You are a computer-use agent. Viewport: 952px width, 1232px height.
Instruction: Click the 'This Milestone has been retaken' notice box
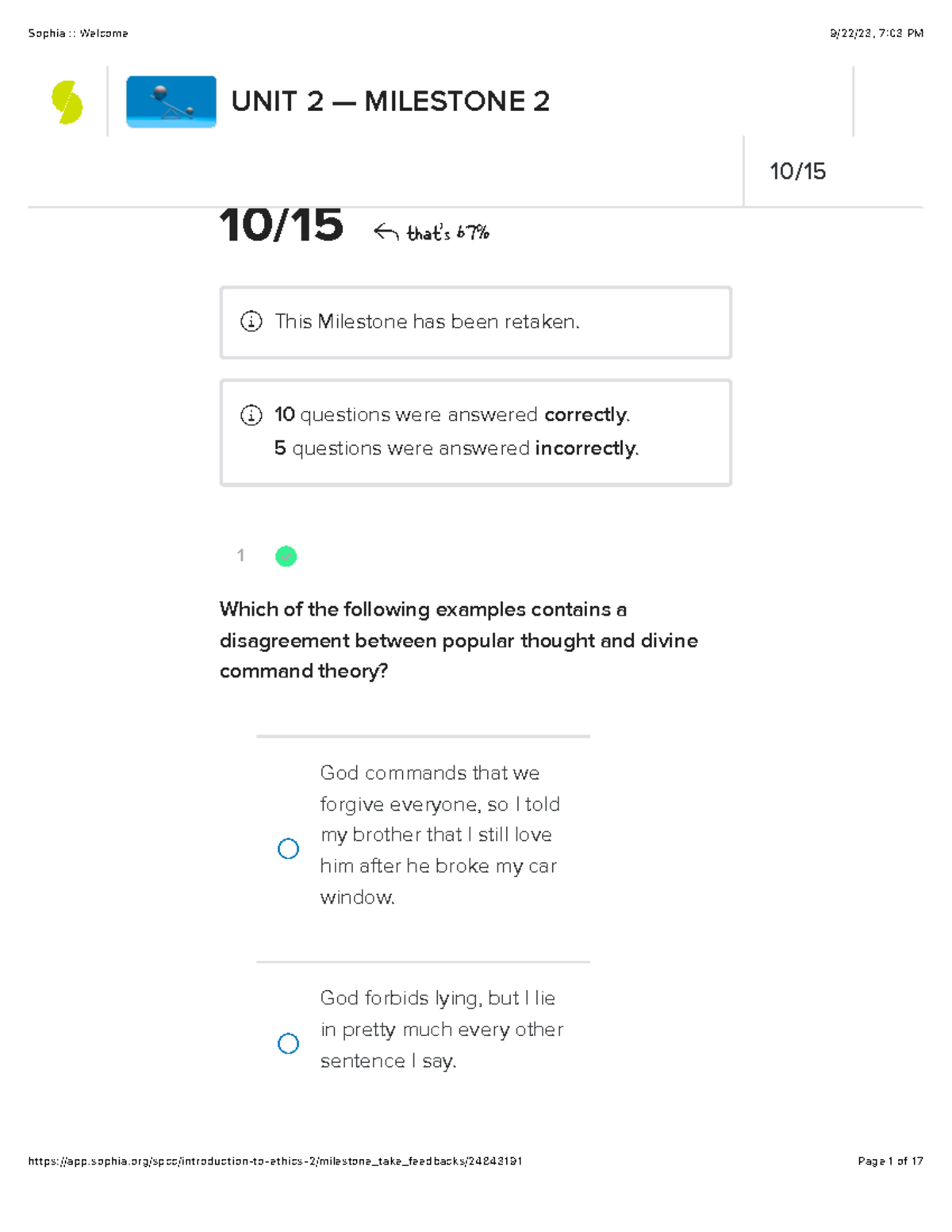pyautogui.click(x=475, y=322)
